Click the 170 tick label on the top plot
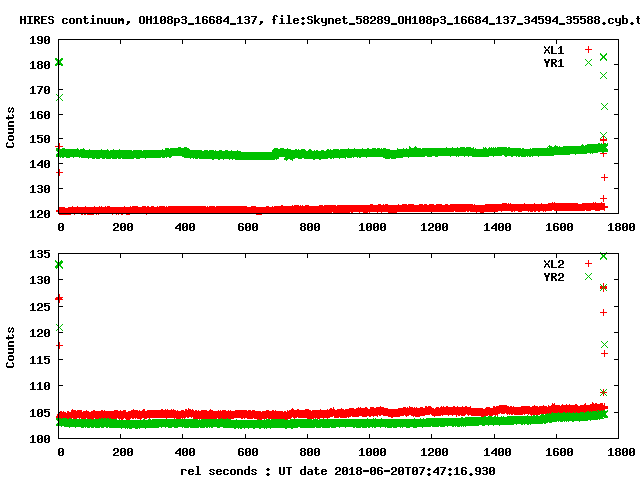This screenshot has width=640, height=480. (40, 90)
